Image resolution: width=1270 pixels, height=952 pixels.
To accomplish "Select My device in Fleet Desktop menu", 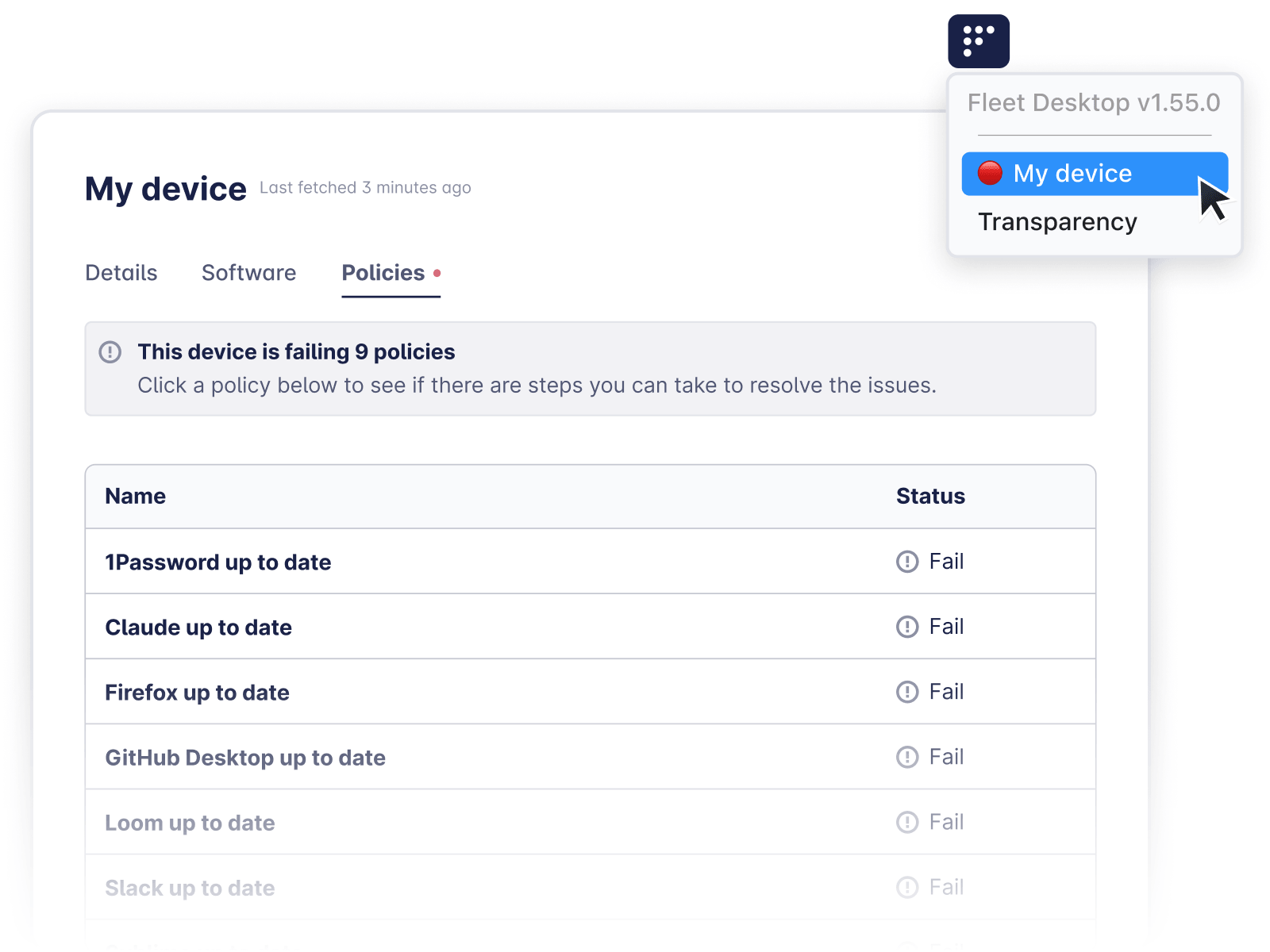I will (x=1095, y=174).
